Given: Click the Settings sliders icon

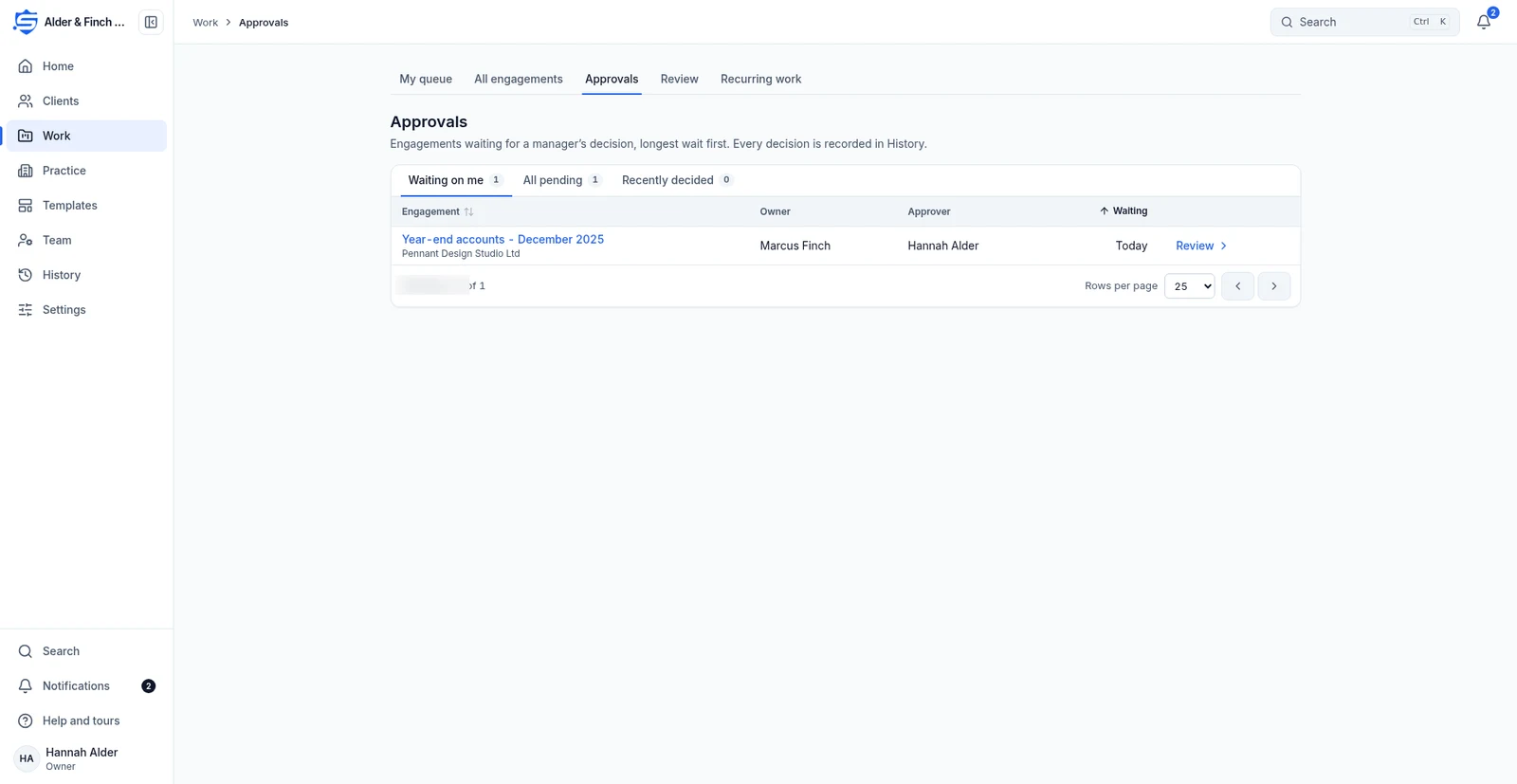Looking at the screenshot, I should pyautogui.click(x=26, y=310).
